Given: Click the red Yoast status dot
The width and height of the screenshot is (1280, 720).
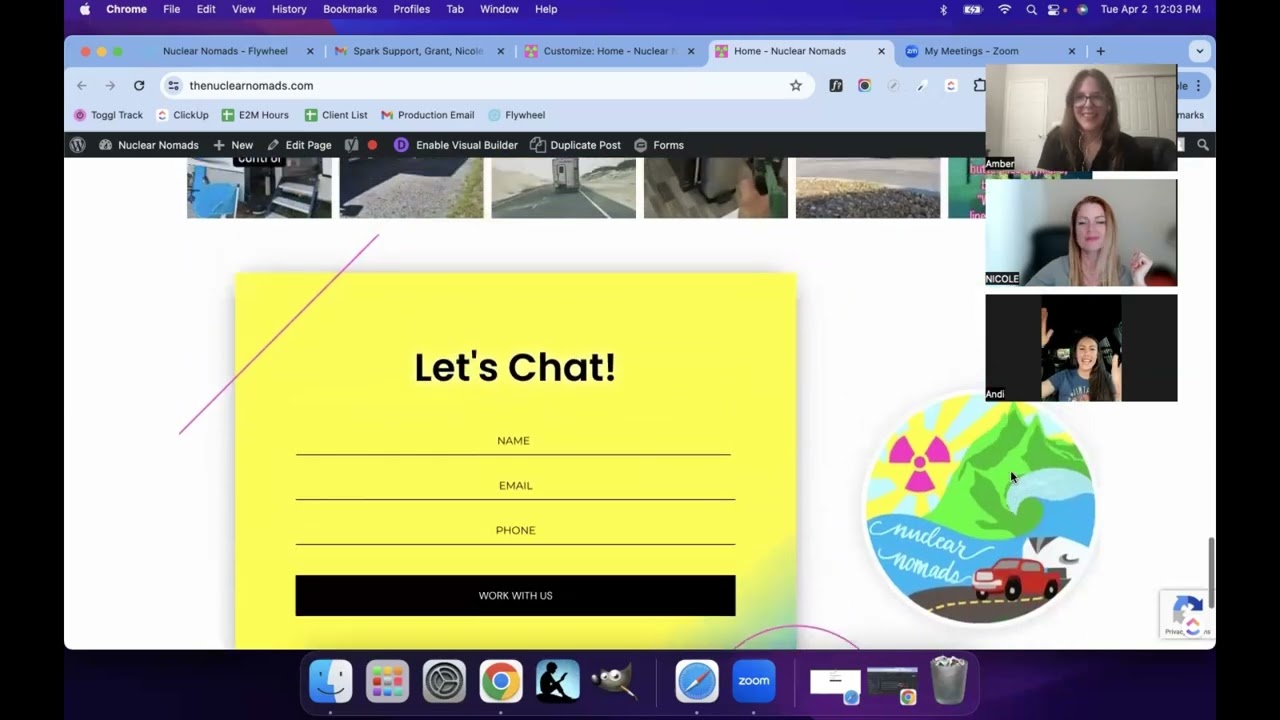Looking at the screenshot, I should [x=372, y=145].
